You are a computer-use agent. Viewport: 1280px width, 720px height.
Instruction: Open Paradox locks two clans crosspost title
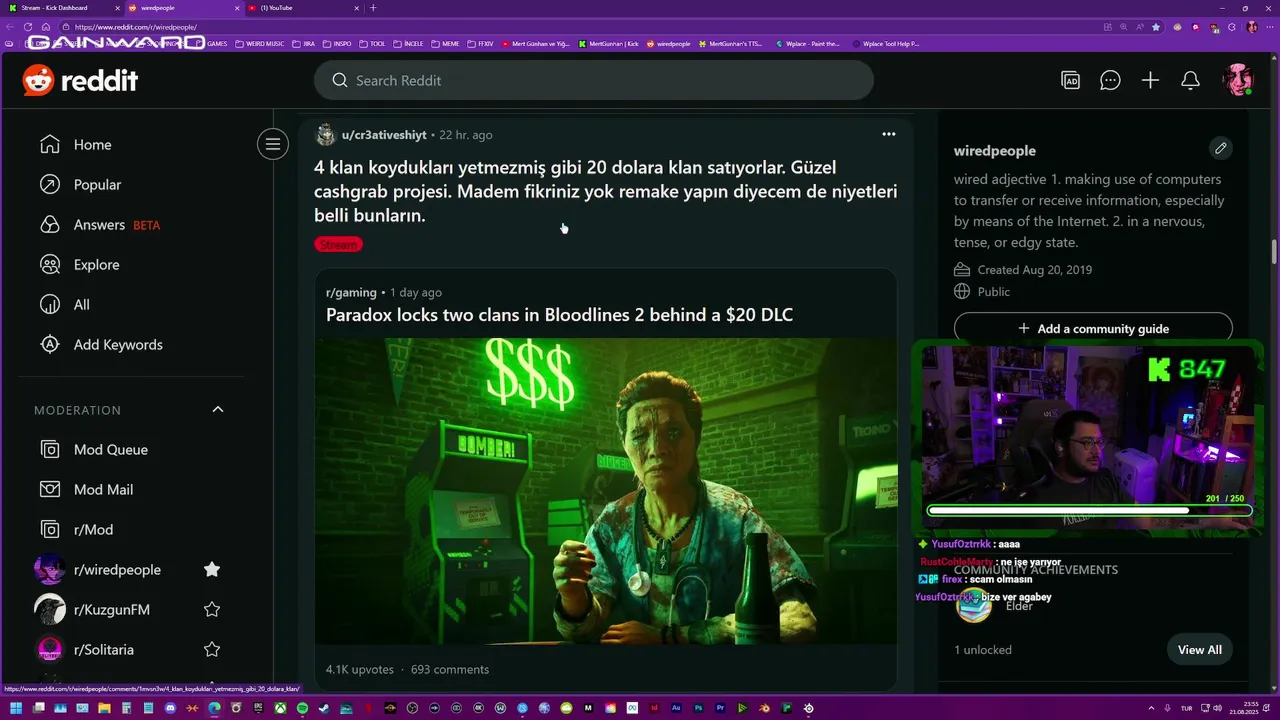point(559,315)
